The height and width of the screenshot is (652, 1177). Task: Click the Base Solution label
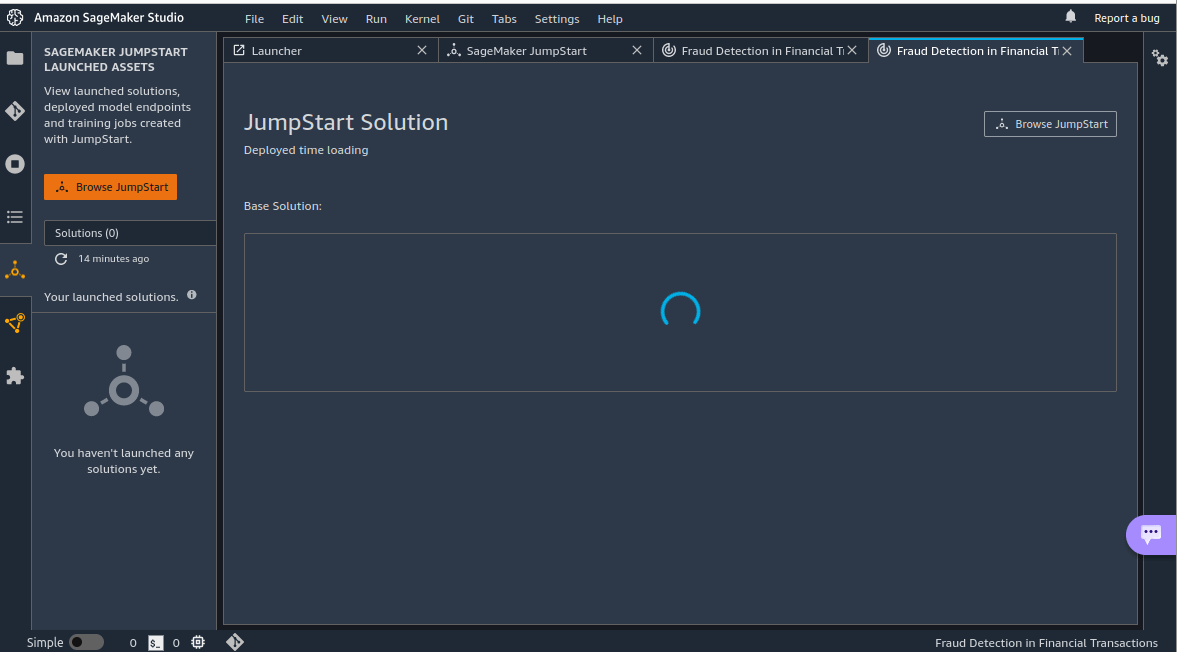click(x=283, y=206)
